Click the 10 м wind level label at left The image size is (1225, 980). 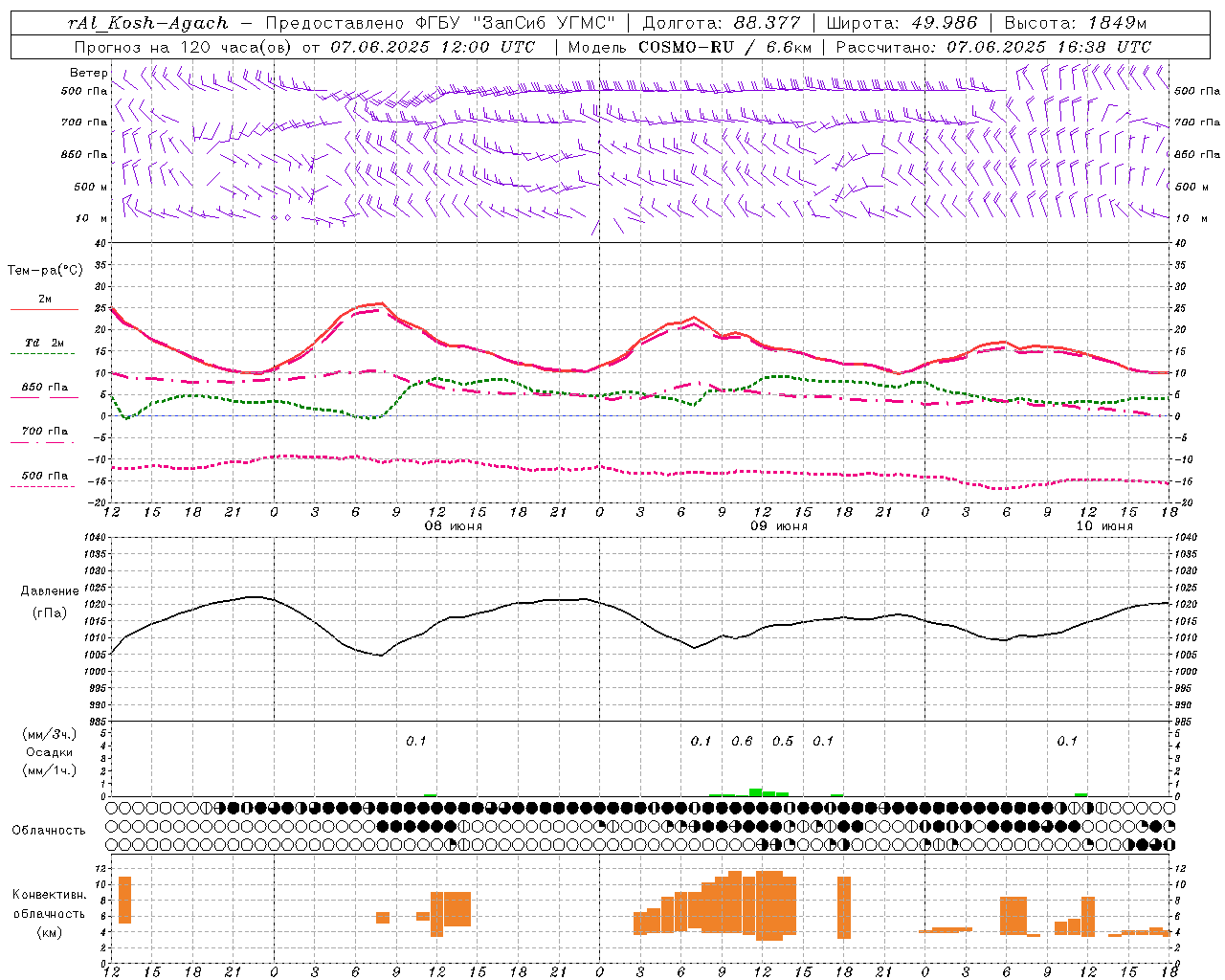(92, 219)
